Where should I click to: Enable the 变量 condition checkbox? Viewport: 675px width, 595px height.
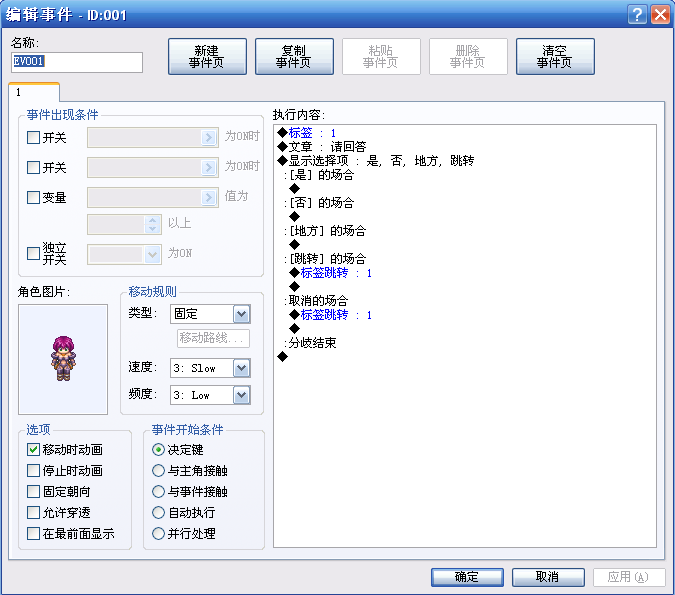(x=33, y=198)
